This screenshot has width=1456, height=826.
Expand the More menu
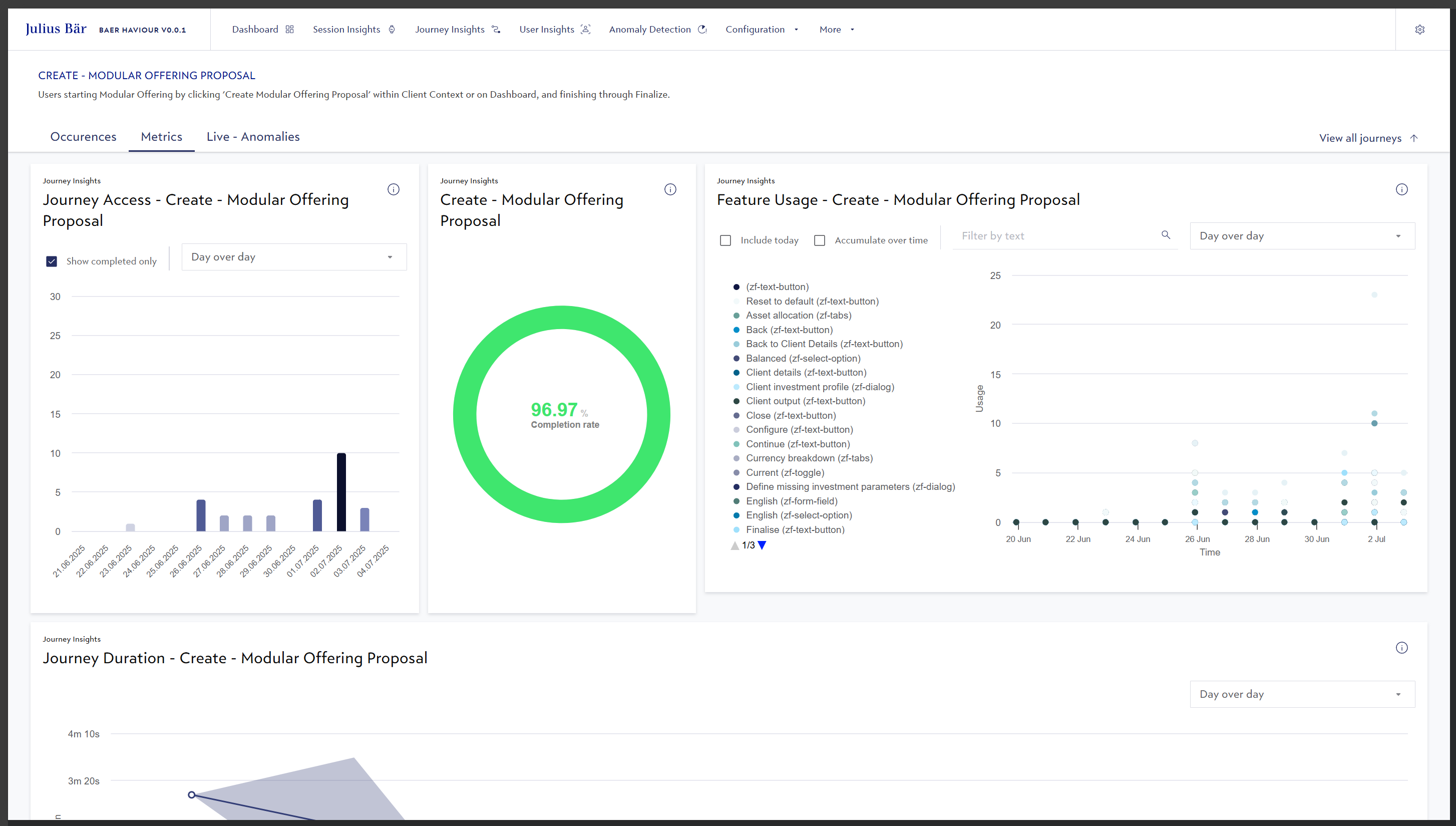pyautogui.click(x=837, y=30)
